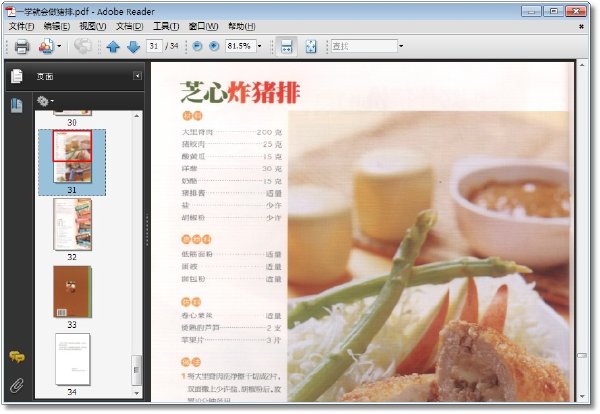
Task: Open the attachments panel paperclip icon
Action: click(16, 386)
